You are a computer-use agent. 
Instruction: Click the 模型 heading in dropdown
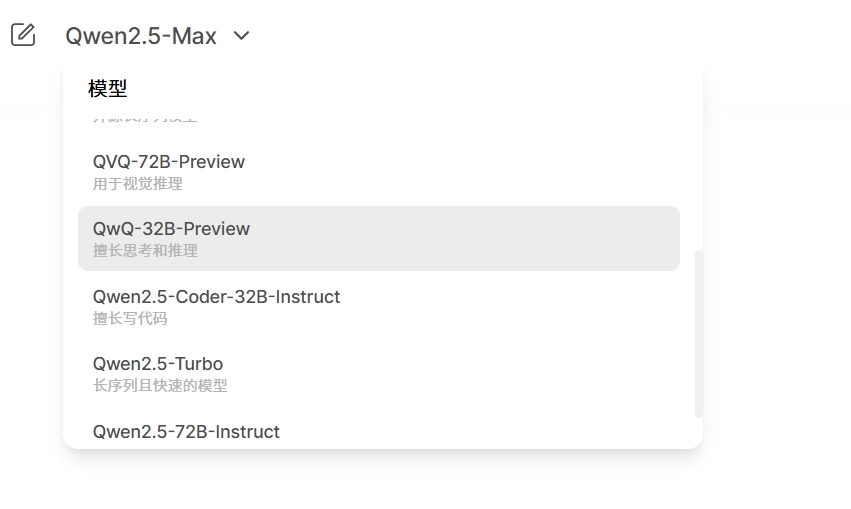click(108, 89)
